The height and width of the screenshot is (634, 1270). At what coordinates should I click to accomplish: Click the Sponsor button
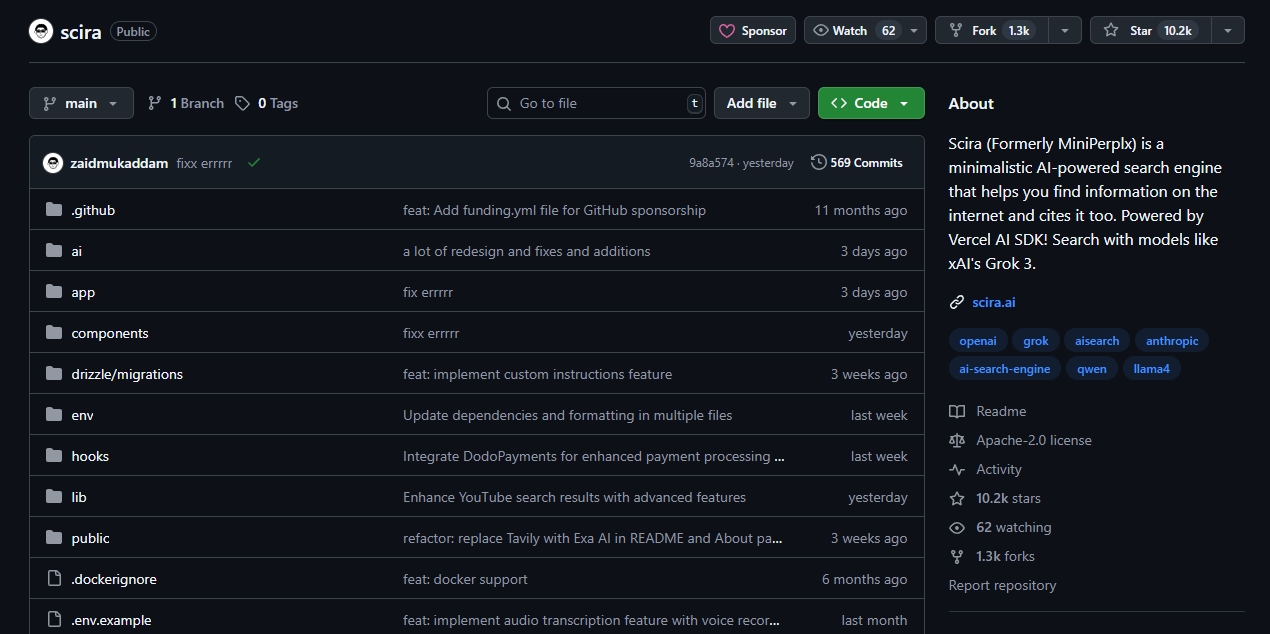[753, 31]
